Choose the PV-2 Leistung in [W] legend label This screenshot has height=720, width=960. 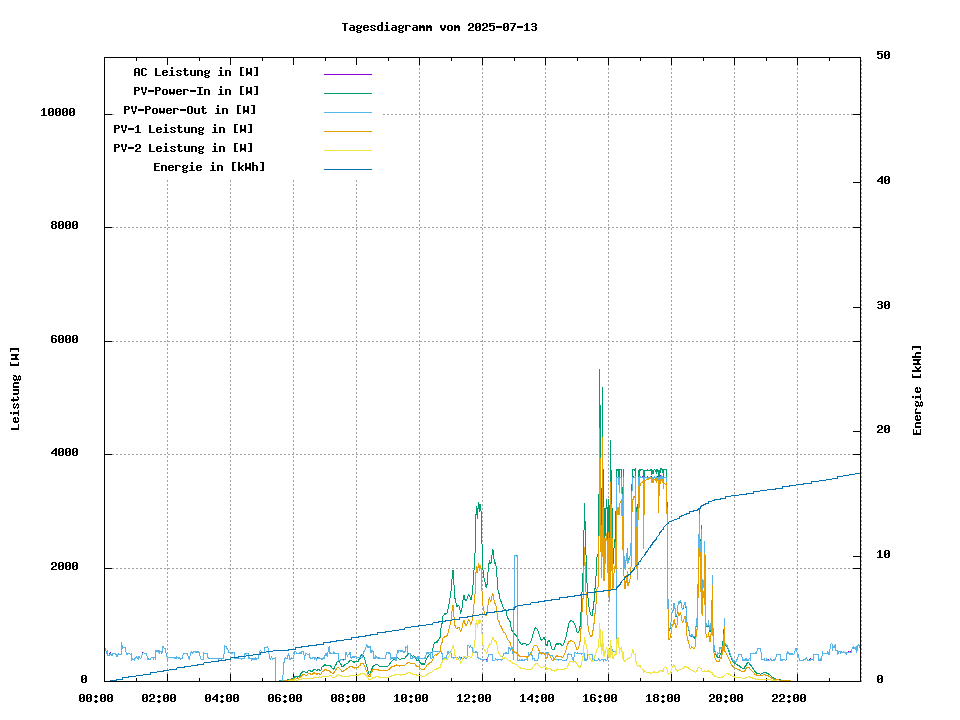tap(183, 148)
